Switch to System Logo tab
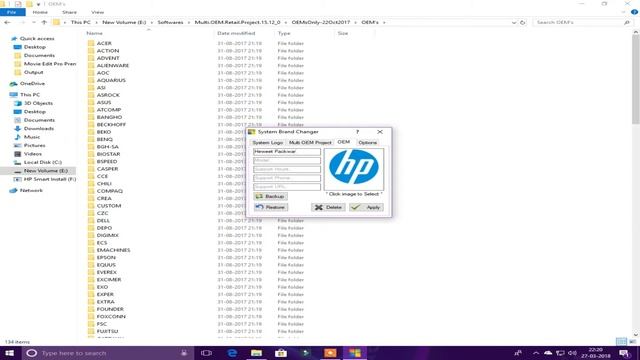 coord(267,142)
